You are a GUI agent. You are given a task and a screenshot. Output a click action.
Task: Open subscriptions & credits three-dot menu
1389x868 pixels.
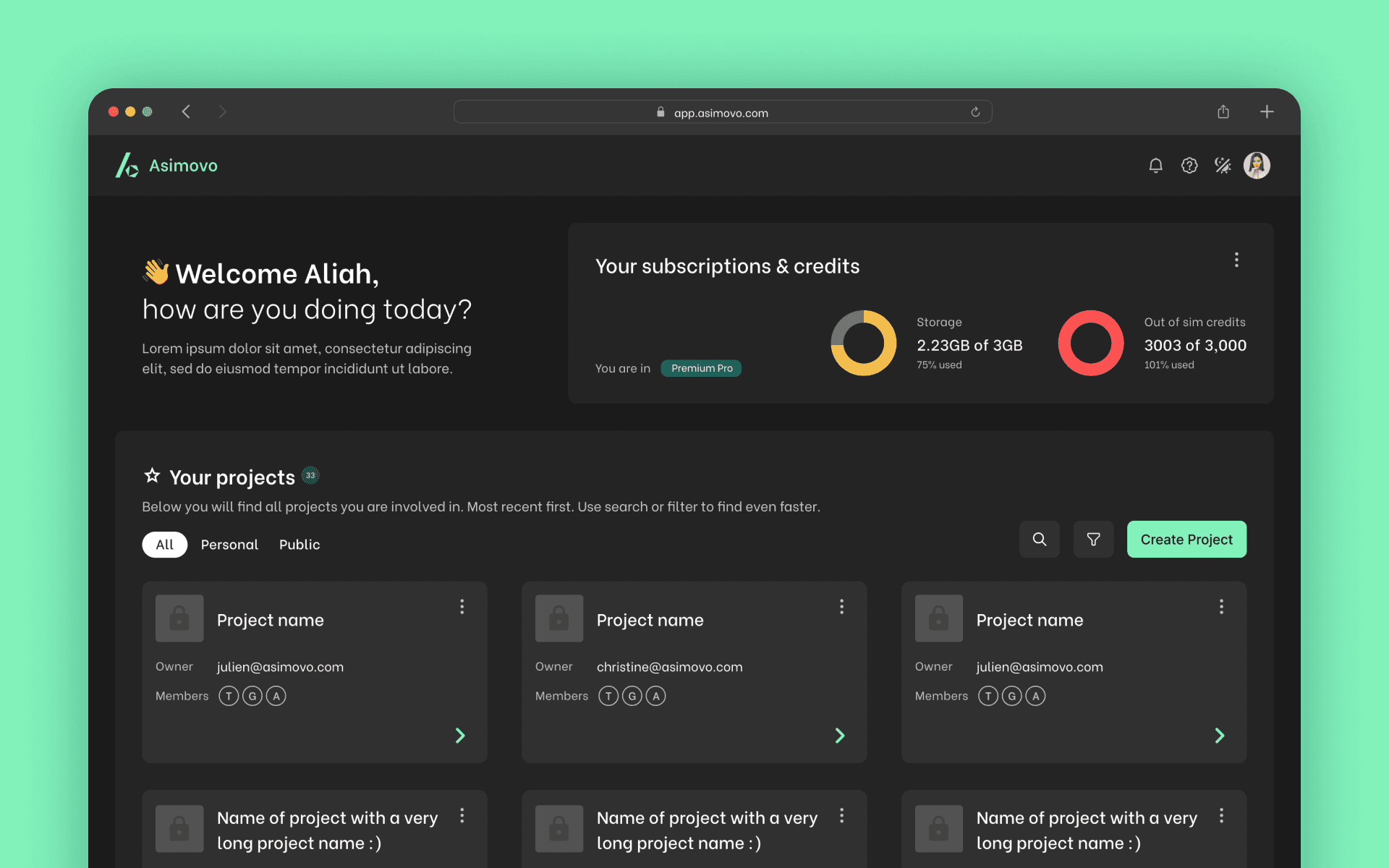pyautogui.click(x=1236, y=260)
